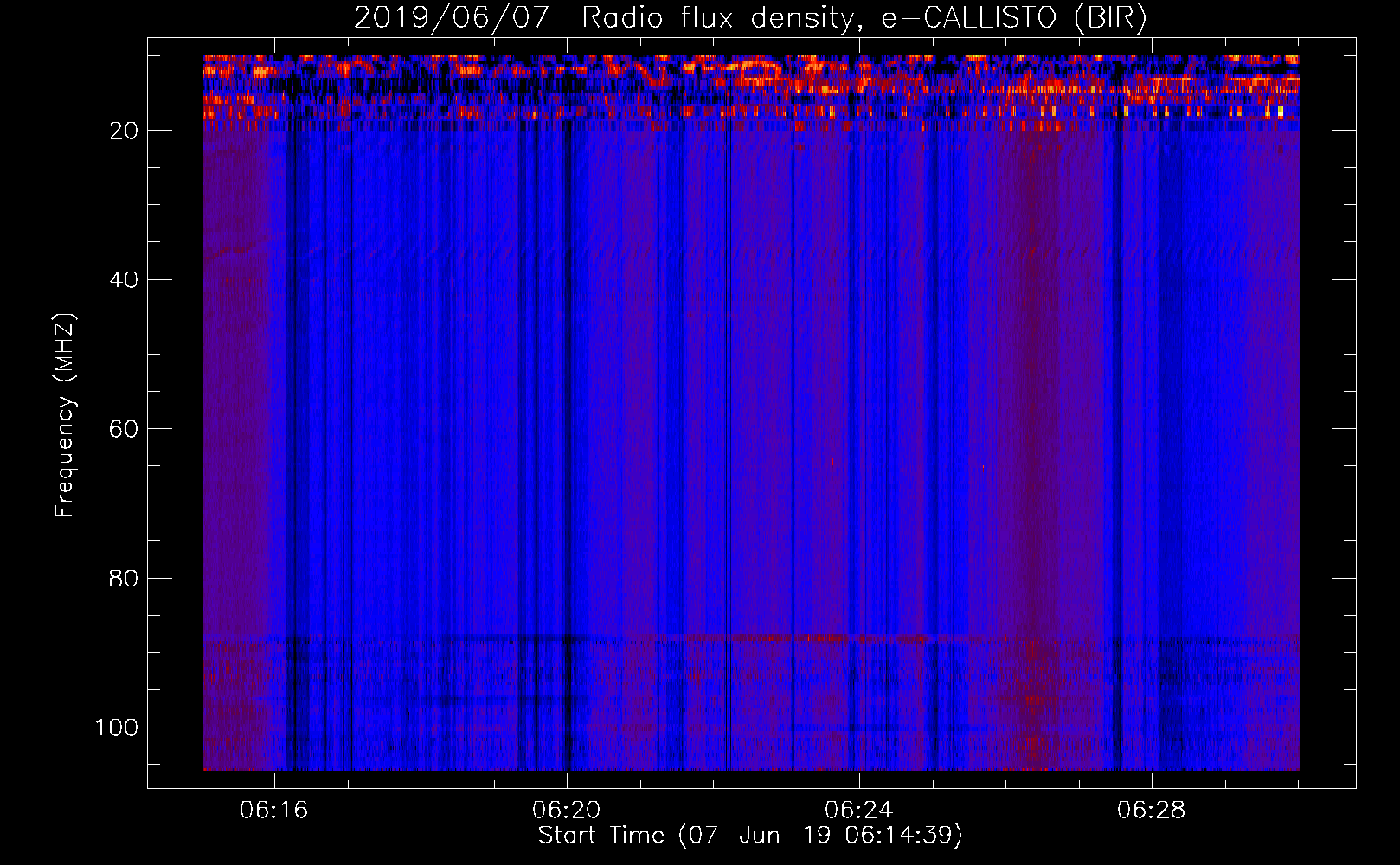
Task: Click the plot title "2019/06/07 Radio flux density, e-CALLISTO (BIR)"
Action: click(750, 18)
